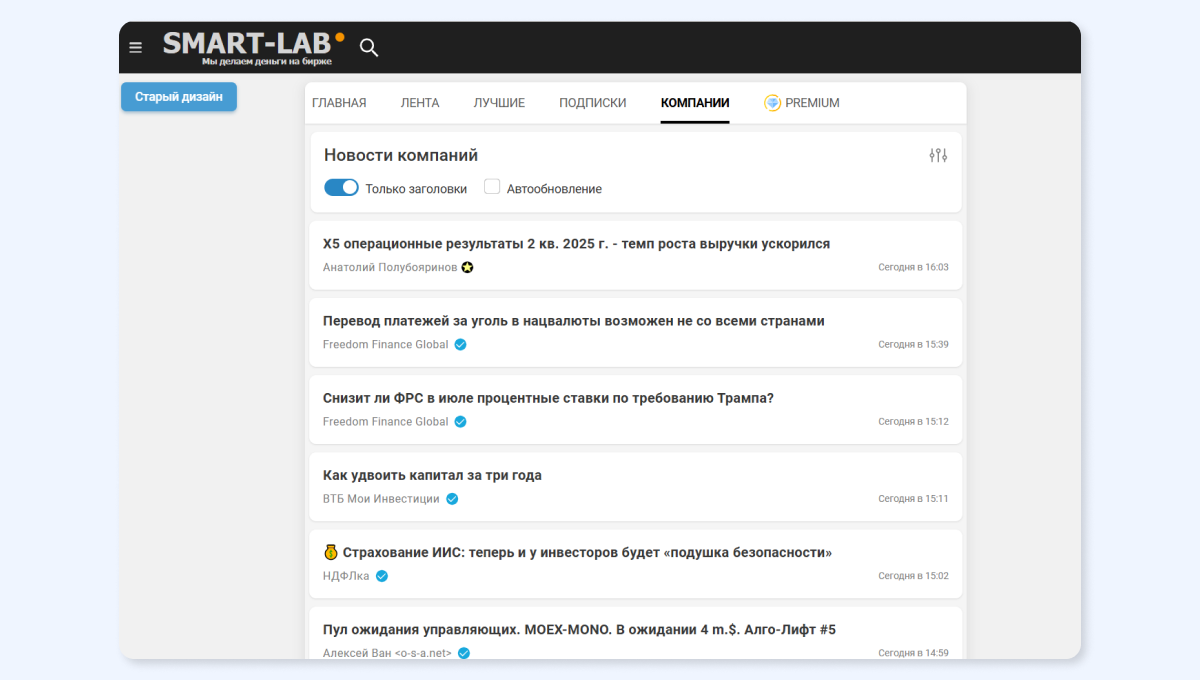Click verified badge next to ВТБ Мои Инвестиции
The image size is (1200, 680).
[452, 499]
